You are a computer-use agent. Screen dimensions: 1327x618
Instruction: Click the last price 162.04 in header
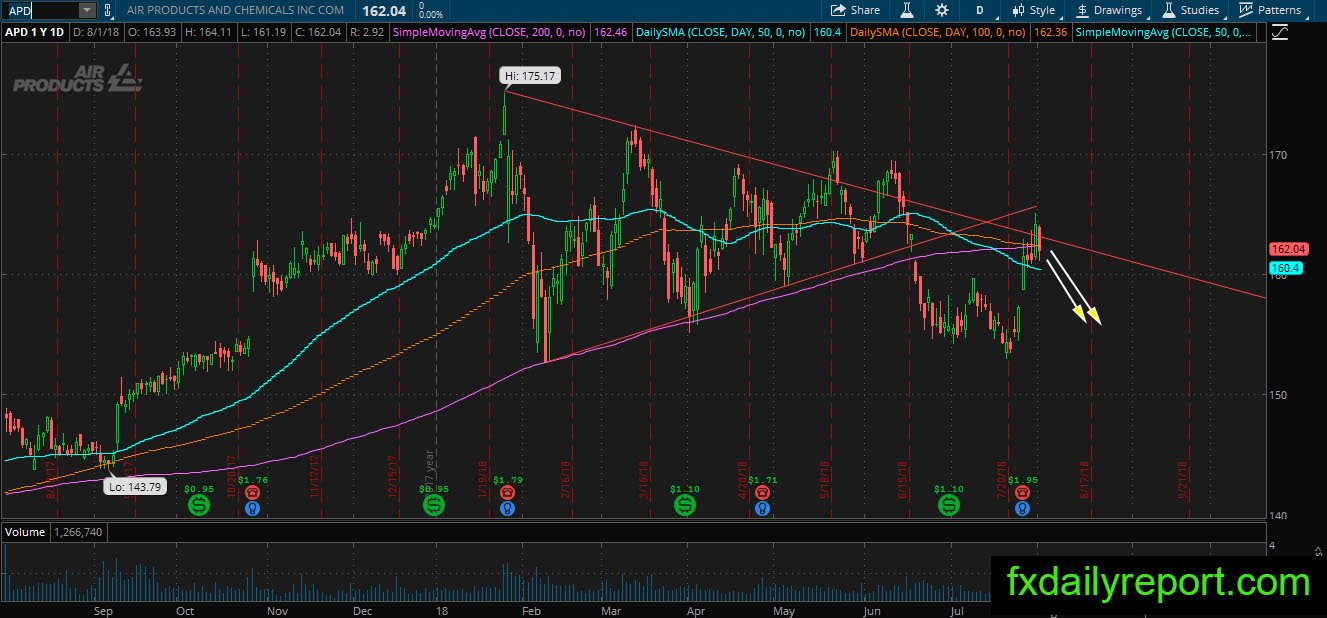pyautogui.click(x=384, y=10)
